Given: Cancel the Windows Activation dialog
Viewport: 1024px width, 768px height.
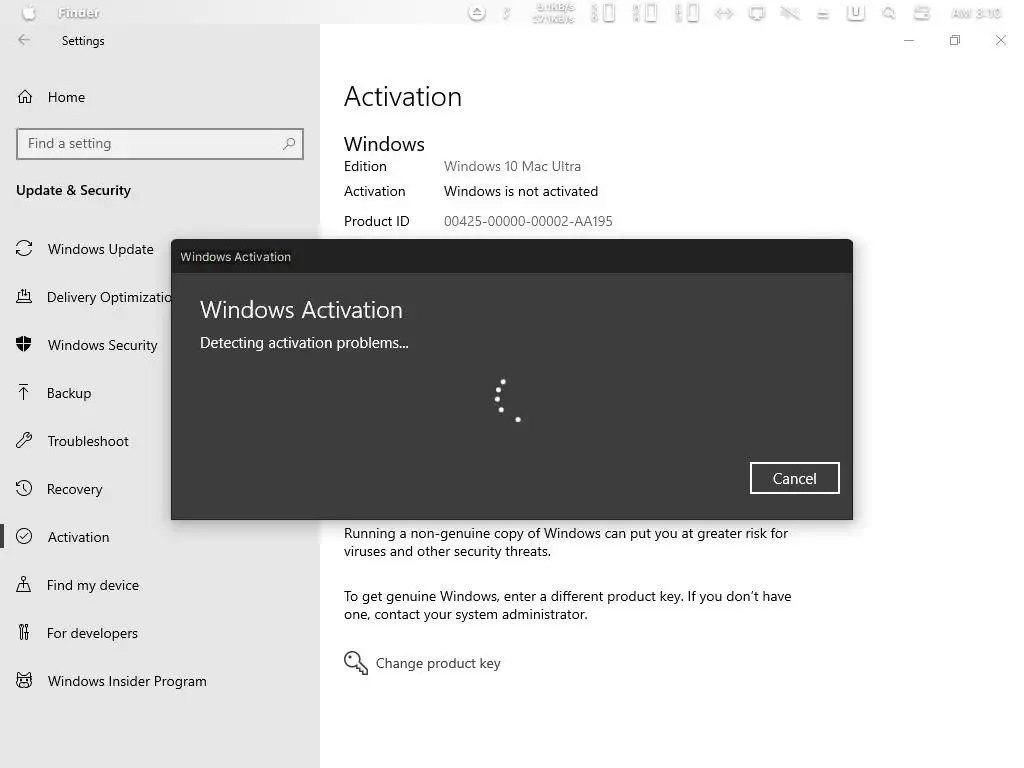Looking at the screenshot, I should (x=794, y=478).
